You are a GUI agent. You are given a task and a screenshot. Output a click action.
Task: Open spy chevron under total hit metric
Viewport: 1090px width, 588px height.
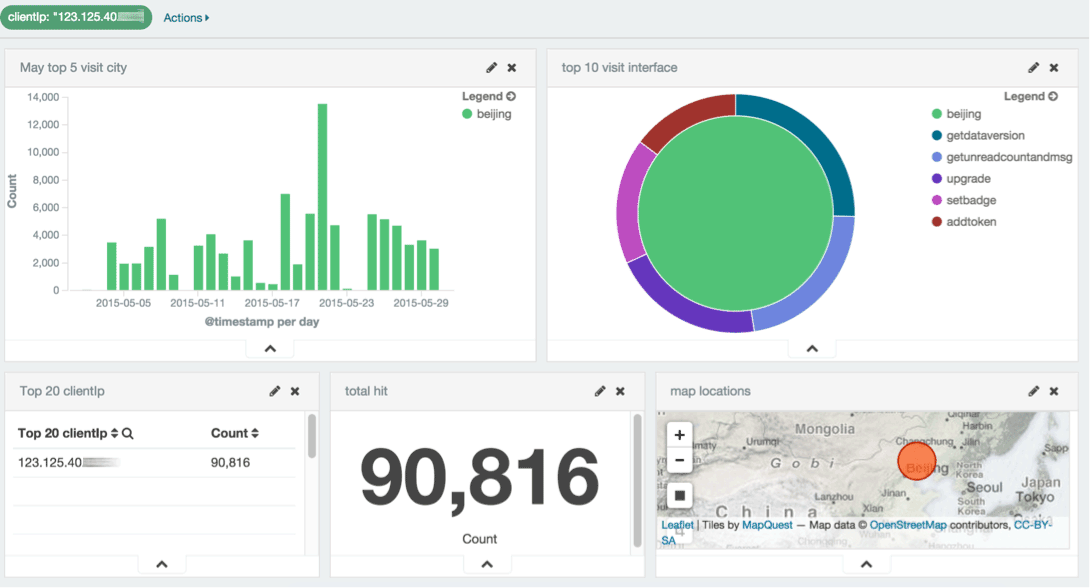coord(487,564)
